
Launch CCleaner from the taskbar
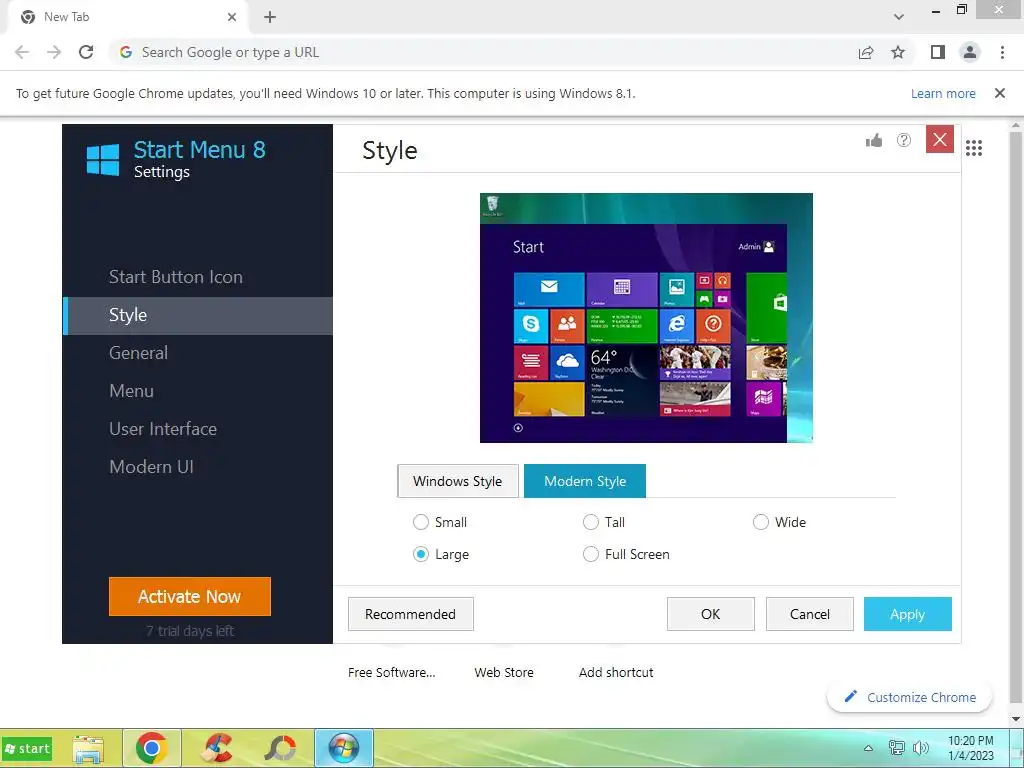[217, 748]
